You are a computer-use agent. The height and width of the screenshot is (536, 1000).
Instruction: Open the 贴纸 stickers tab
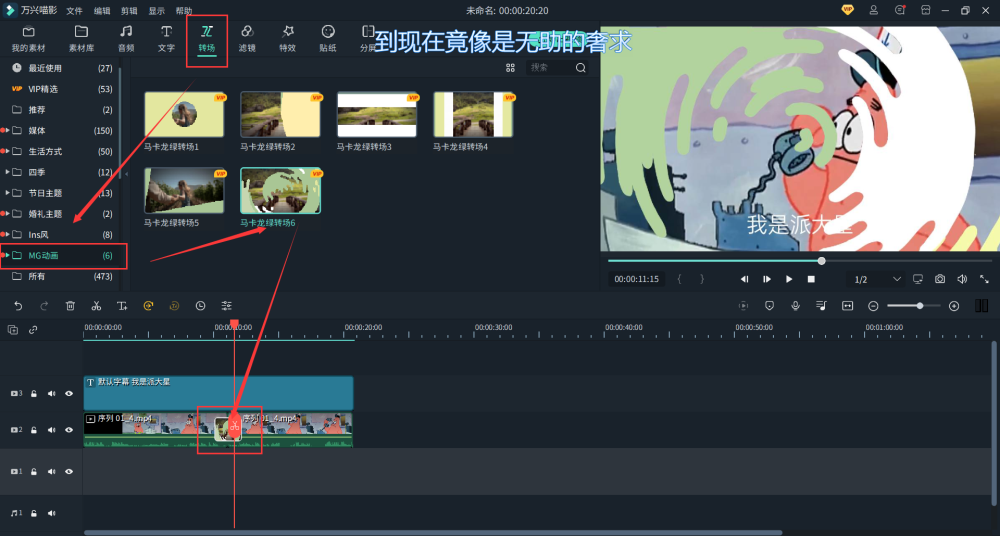pyautogui.click(x=328, y=38)
